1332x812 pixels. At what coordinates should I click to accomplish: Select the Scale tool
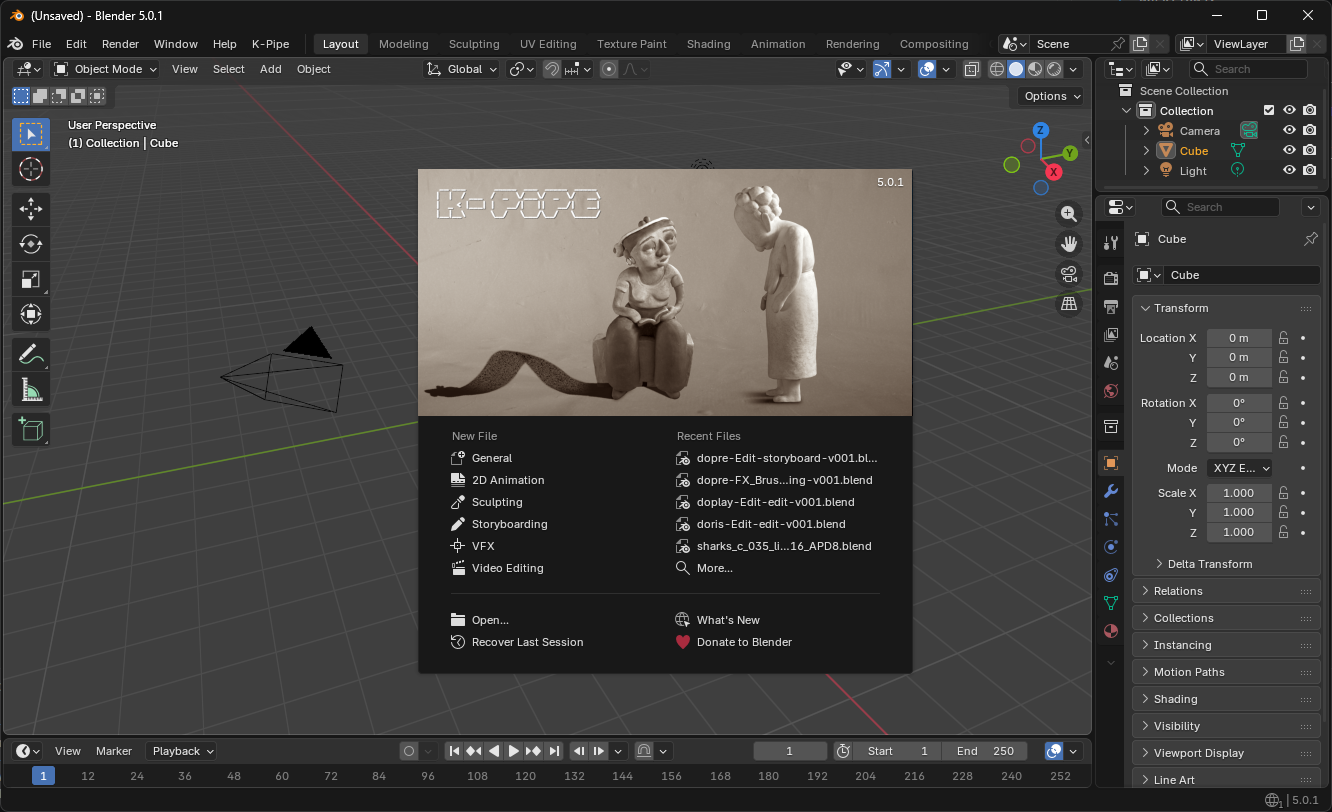pos(30,279)
